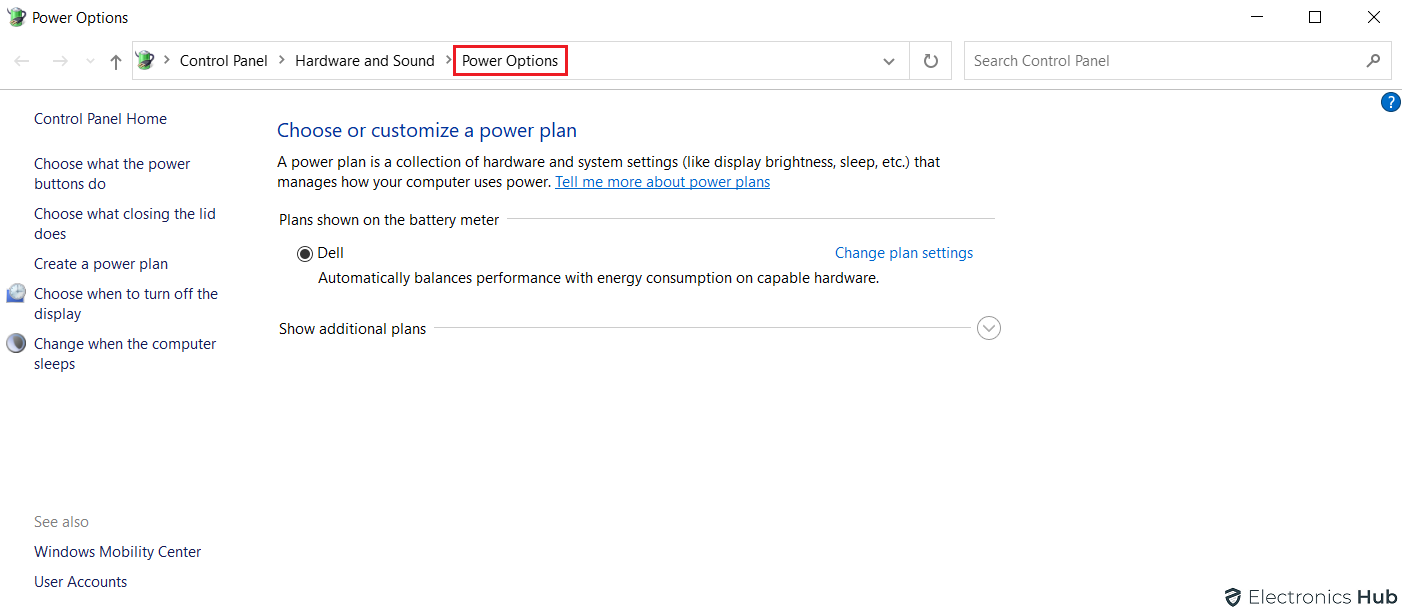Viewport: 1402px width, 611px height.
Task: Go to Control Panel Home
Action: pos(100,119)
